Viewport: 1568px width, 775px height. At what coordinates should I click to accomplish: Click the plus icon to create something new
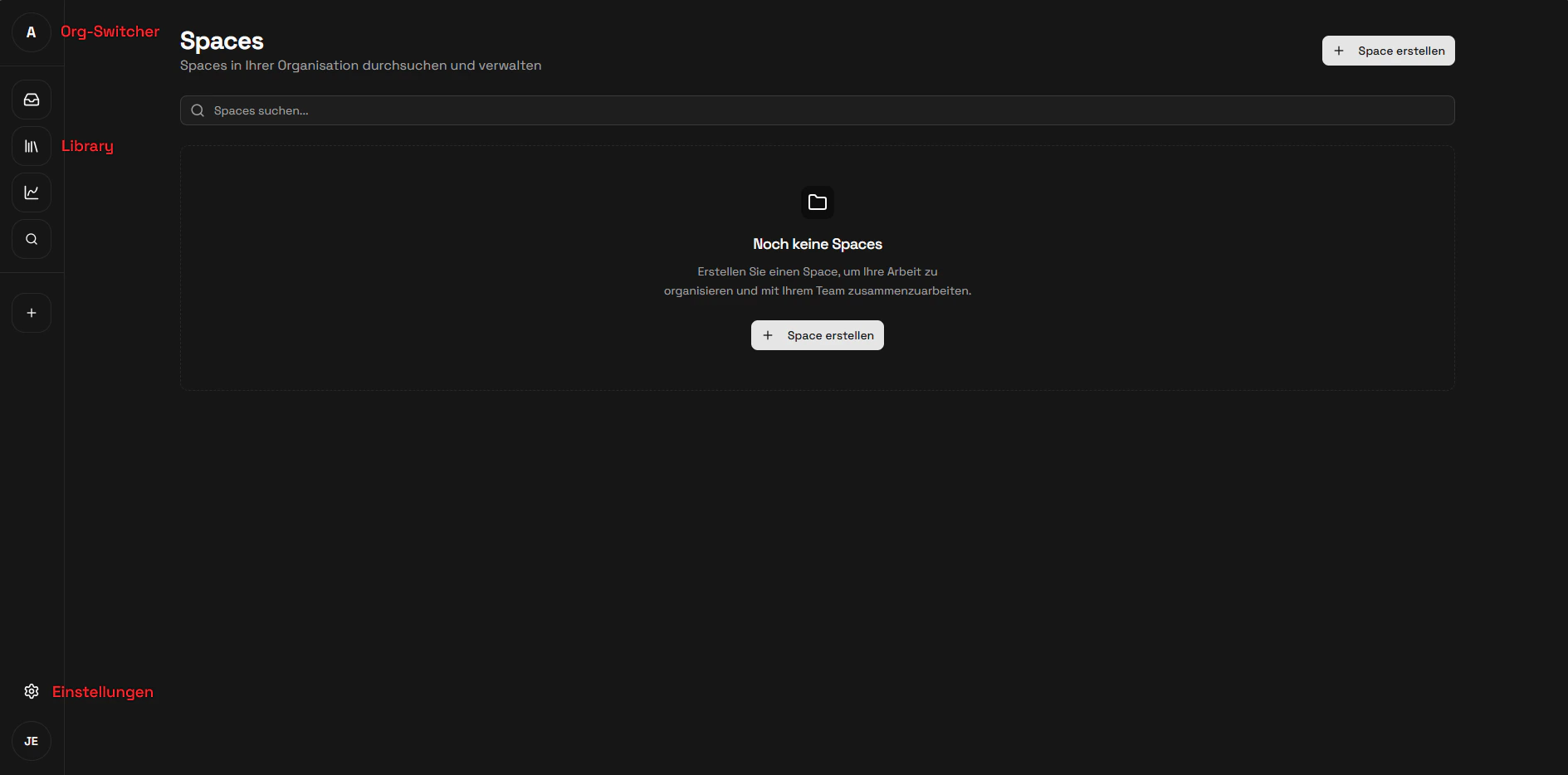click(31, 312)
